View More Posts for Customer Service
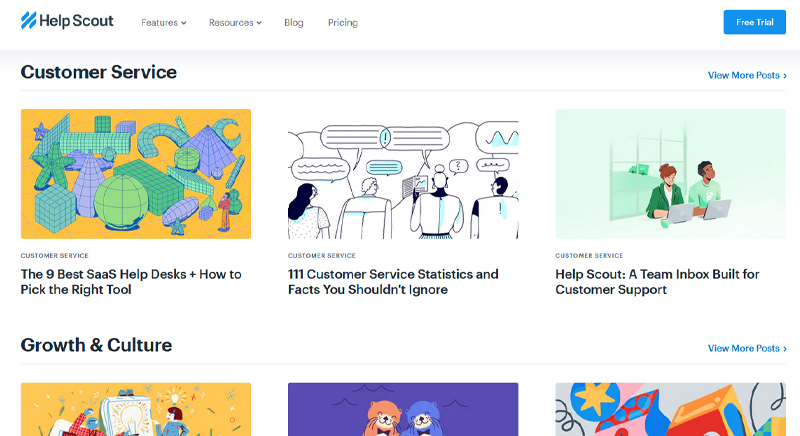800x436 pixels. click(x=747, y=75)
